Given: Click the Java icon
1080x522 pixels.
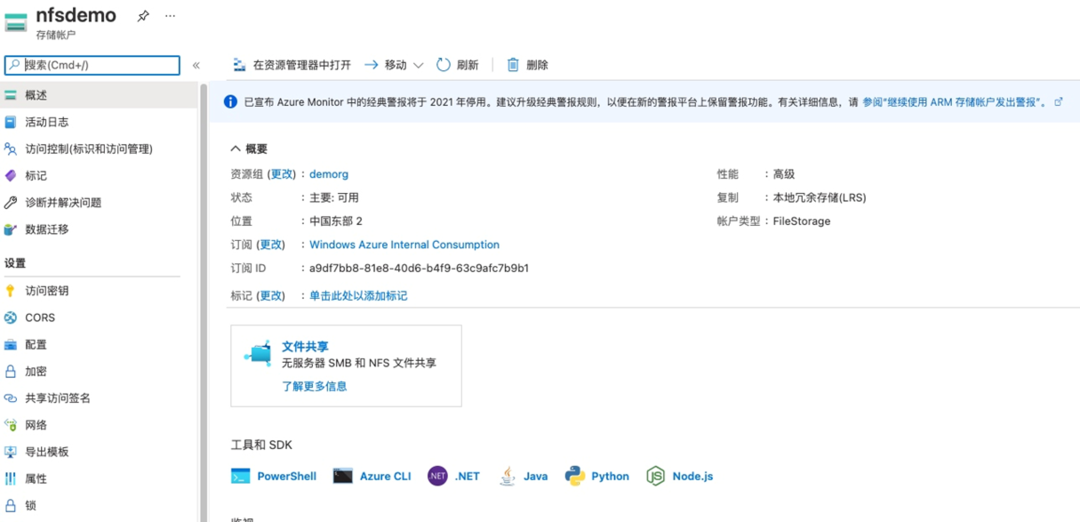Looking at the screenshot, I should tap(508, 476).
